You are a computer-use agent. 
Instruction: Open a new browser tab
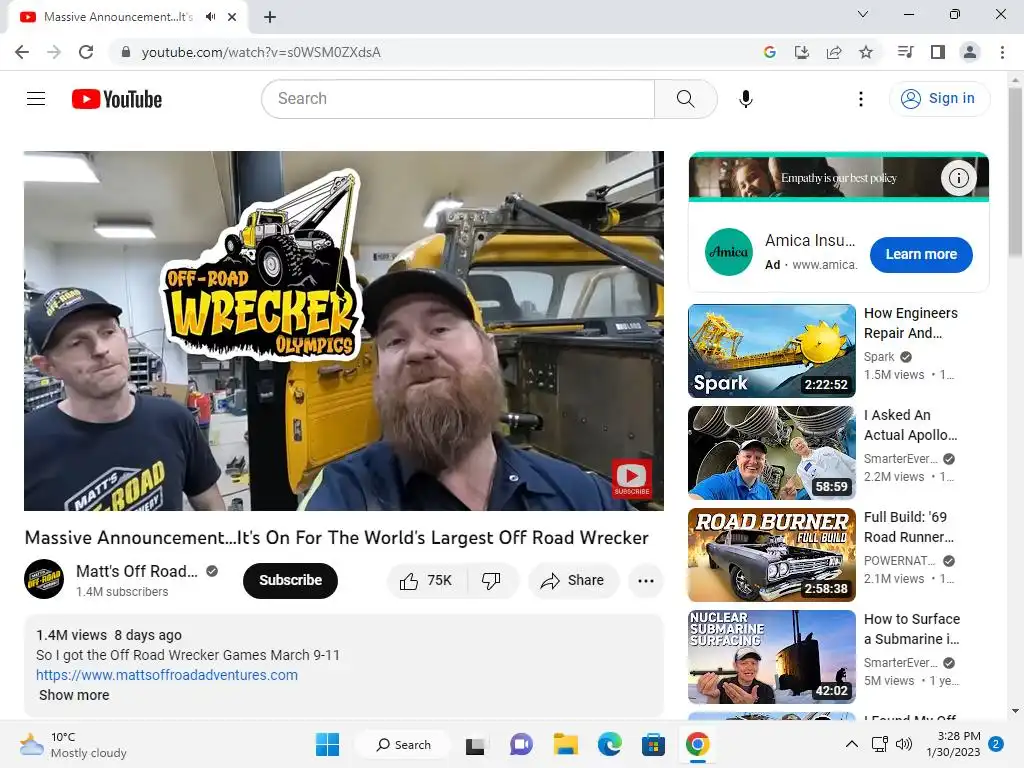pyautogui.click(x=270, y=17)
